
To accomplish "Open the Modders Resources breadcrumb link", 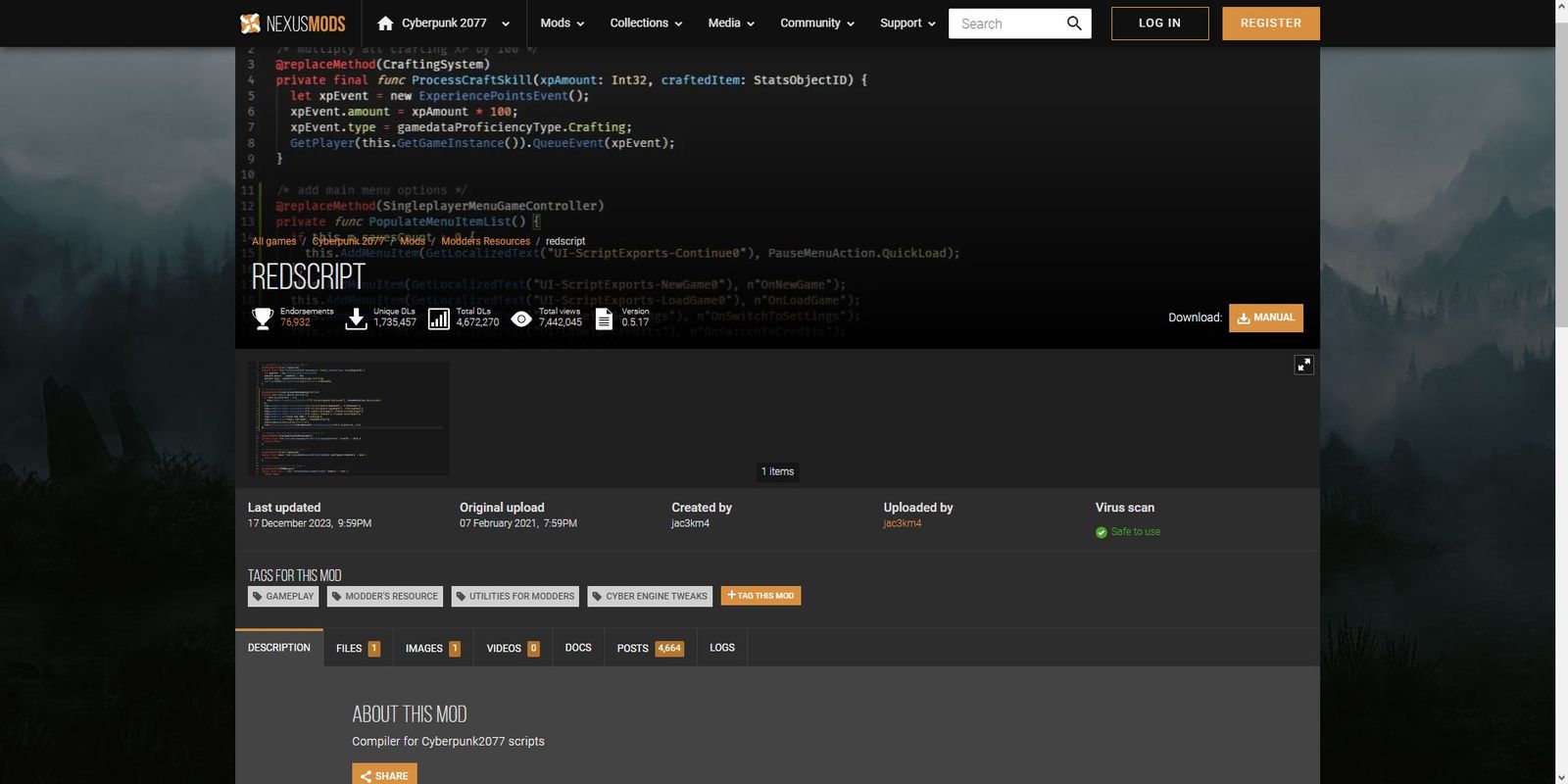I will pyautogui.click(x=485, y=241).
